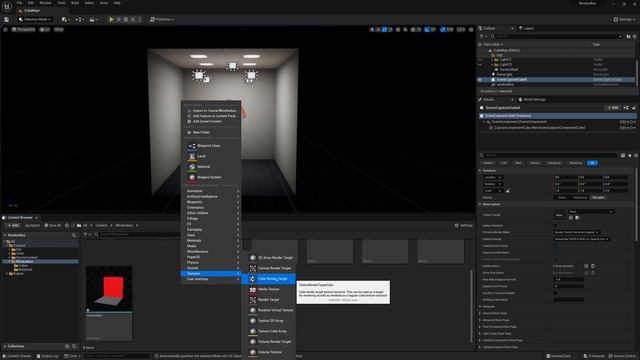This screenshot has width=640, height=360.
Task: Open the Content Browser Settings
Action: click(463, 225)
